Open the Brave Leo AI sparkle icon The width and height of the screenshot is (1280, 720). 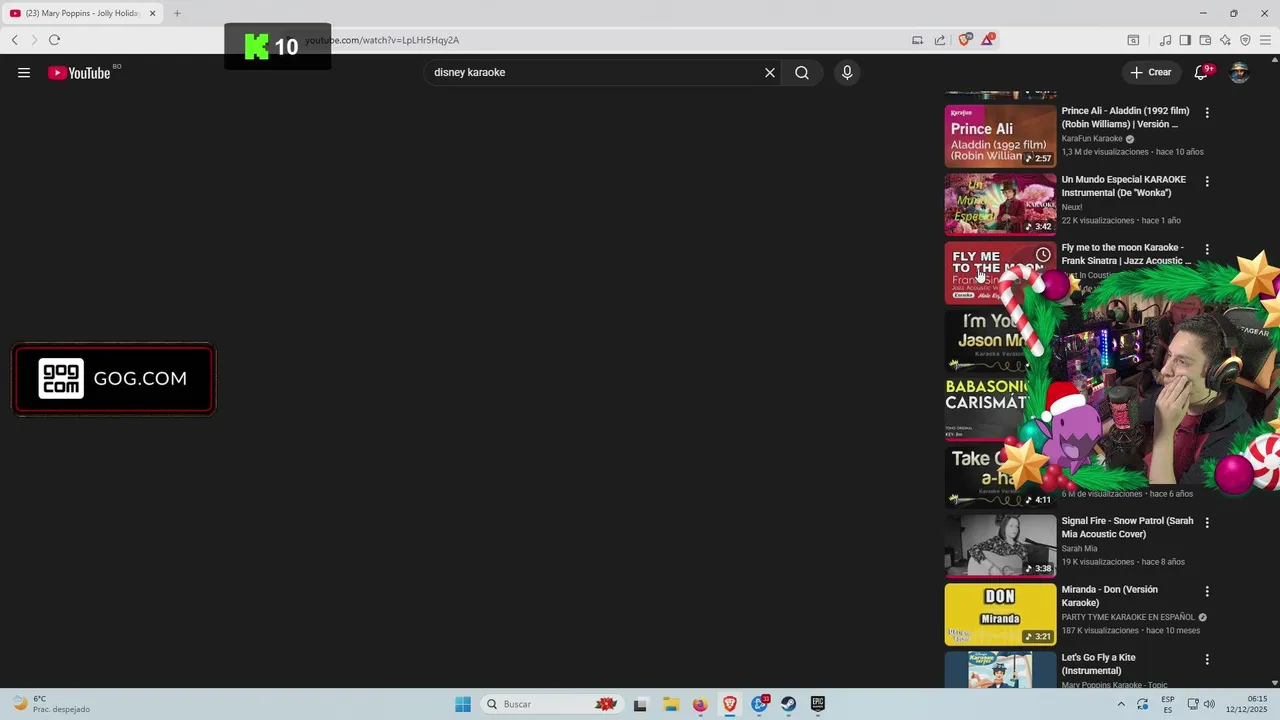tap(1225, 40)
